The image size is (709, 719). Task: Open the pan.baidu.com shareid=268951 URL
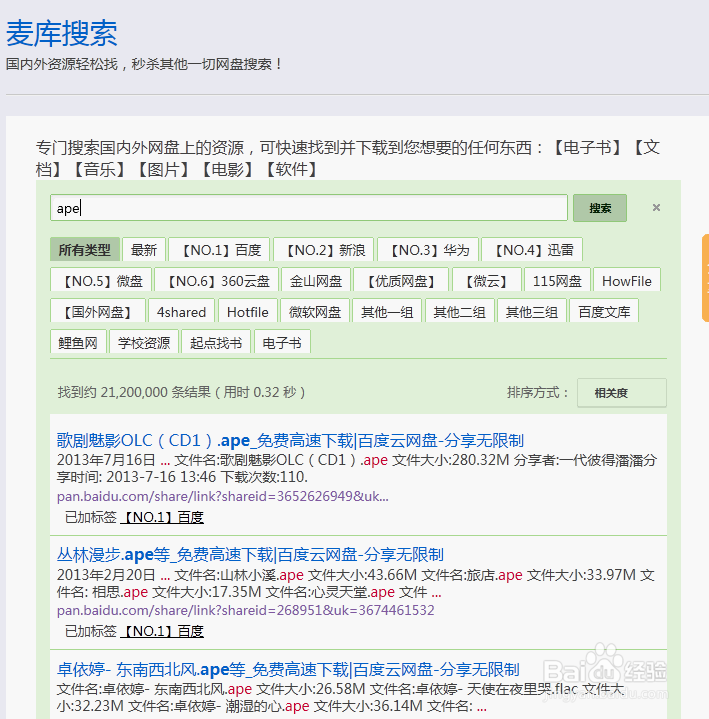point(245,610)
